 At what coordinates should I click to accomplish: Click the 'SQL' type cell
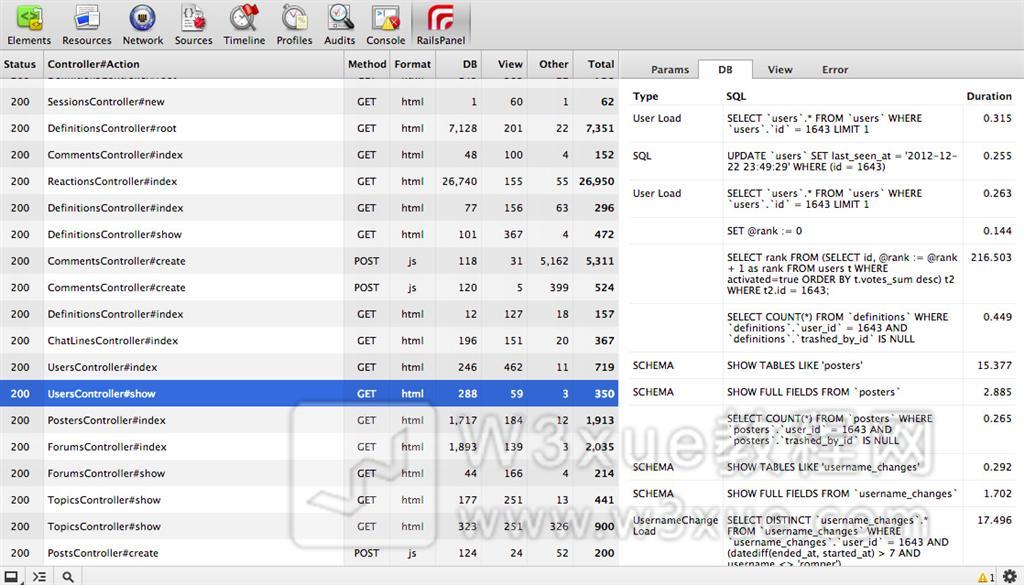pos(642,156)
